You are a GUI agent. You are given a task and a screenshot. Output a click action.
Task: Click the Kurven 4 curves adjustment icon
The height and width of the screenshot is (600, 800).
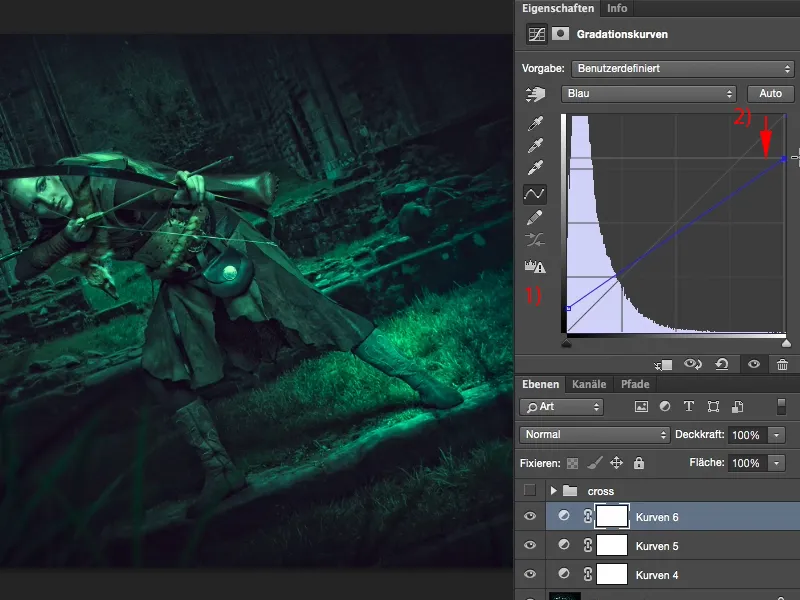pos(564,573)
